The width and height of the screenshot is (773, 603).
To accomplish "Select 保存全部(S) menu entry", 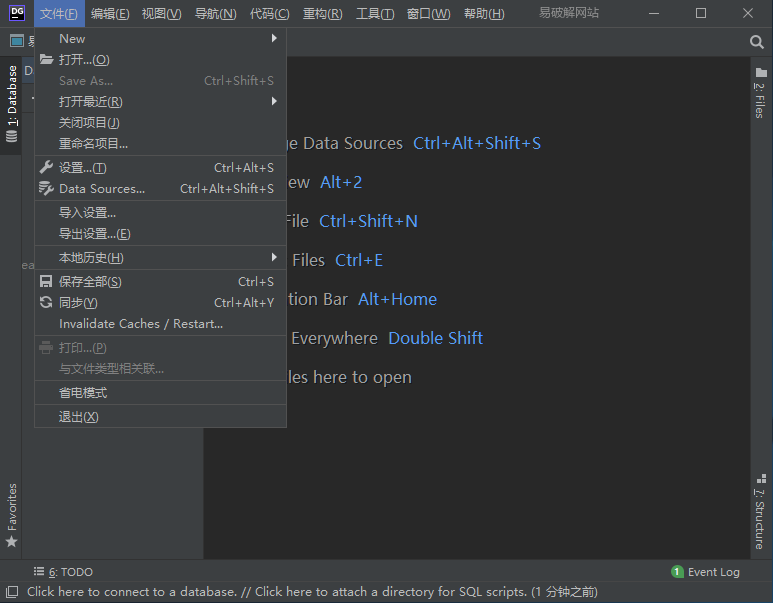I will (x=160, y=282).
